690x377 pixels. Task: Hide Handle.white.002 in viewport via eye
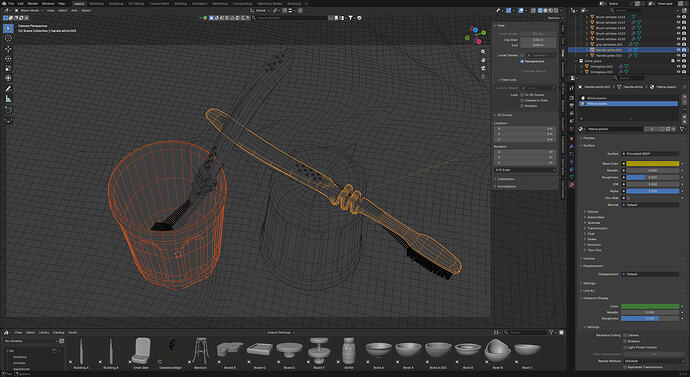(678, 50)
